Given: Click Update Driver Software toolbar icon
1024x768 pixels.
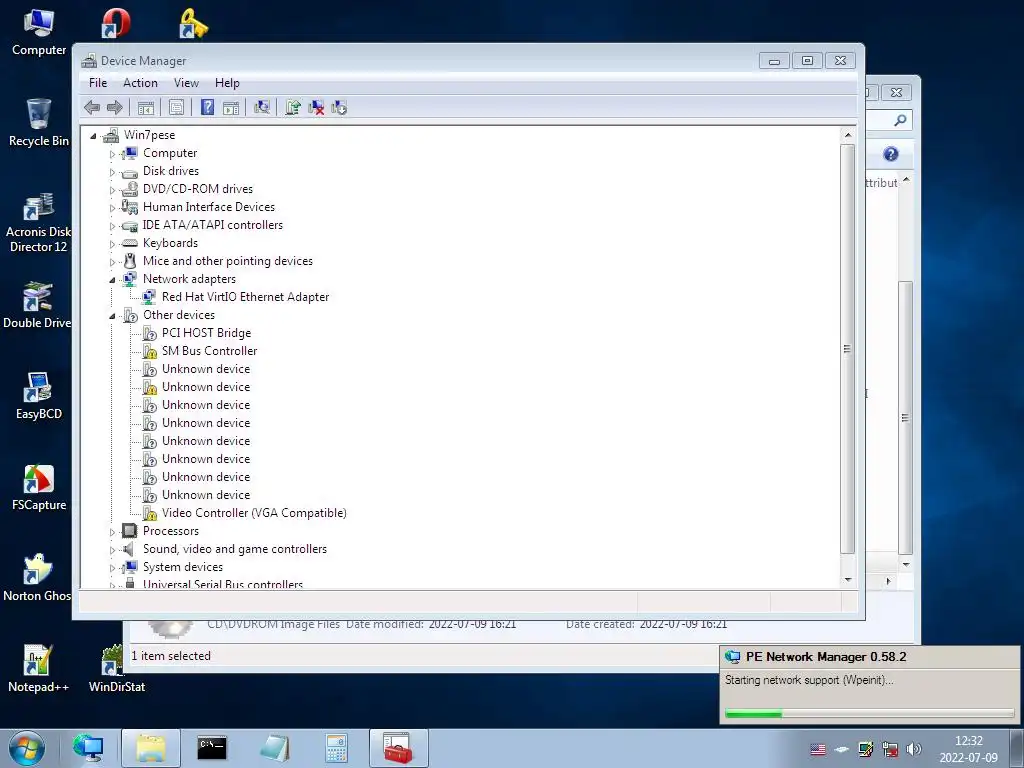Looking at the screenshot, I should [293, 107].
